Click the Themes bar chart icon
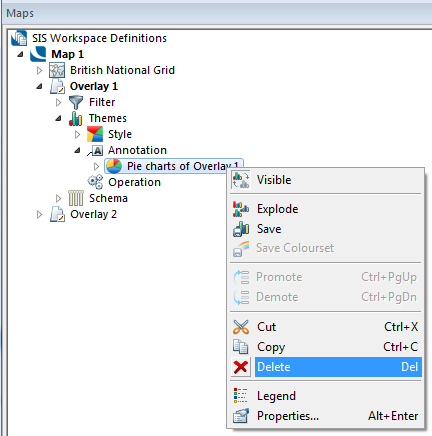432x436 pixels. click(76, 118)
